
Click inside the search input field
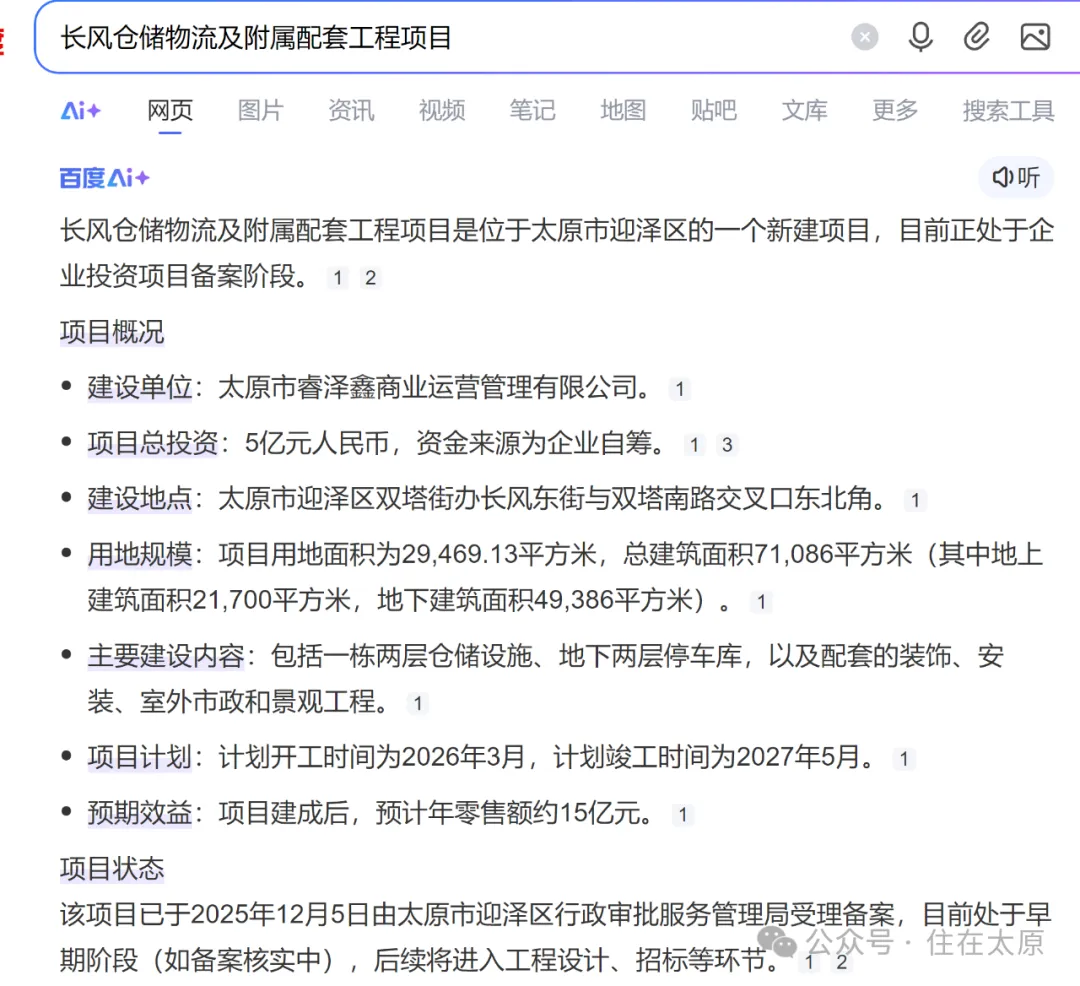450,38
